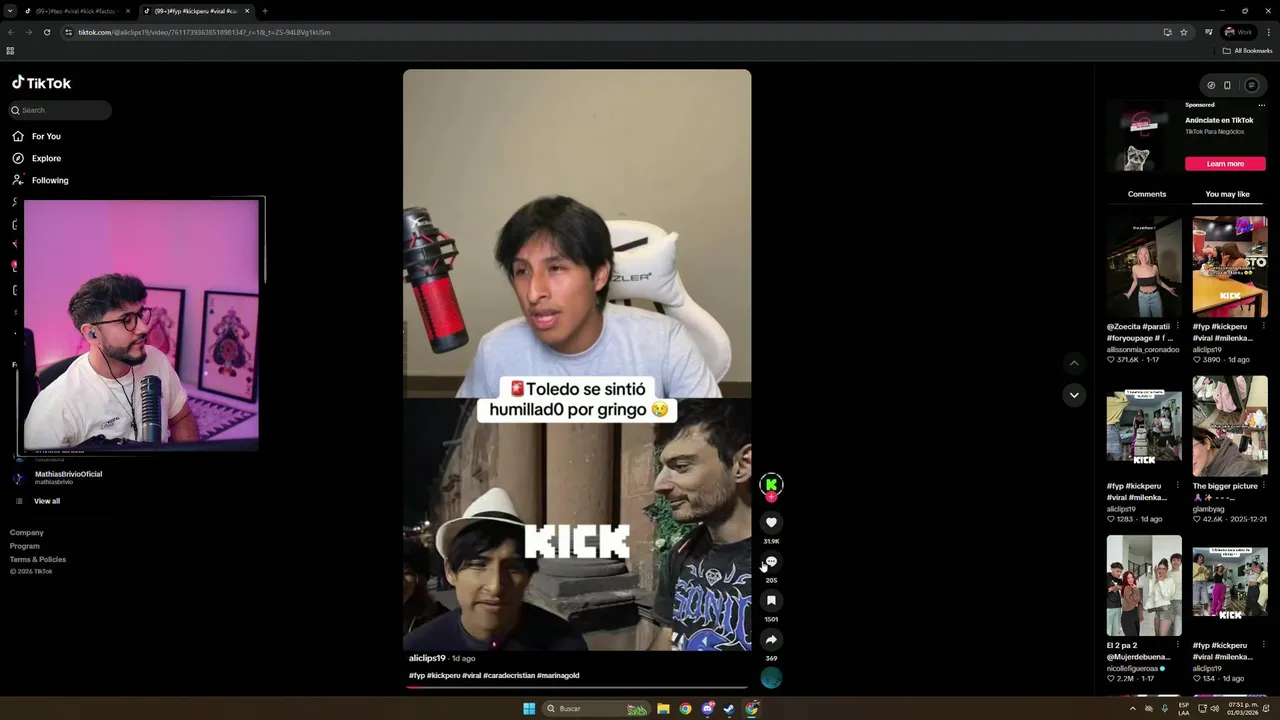Open the browser apps grid icon

[10, 51]
